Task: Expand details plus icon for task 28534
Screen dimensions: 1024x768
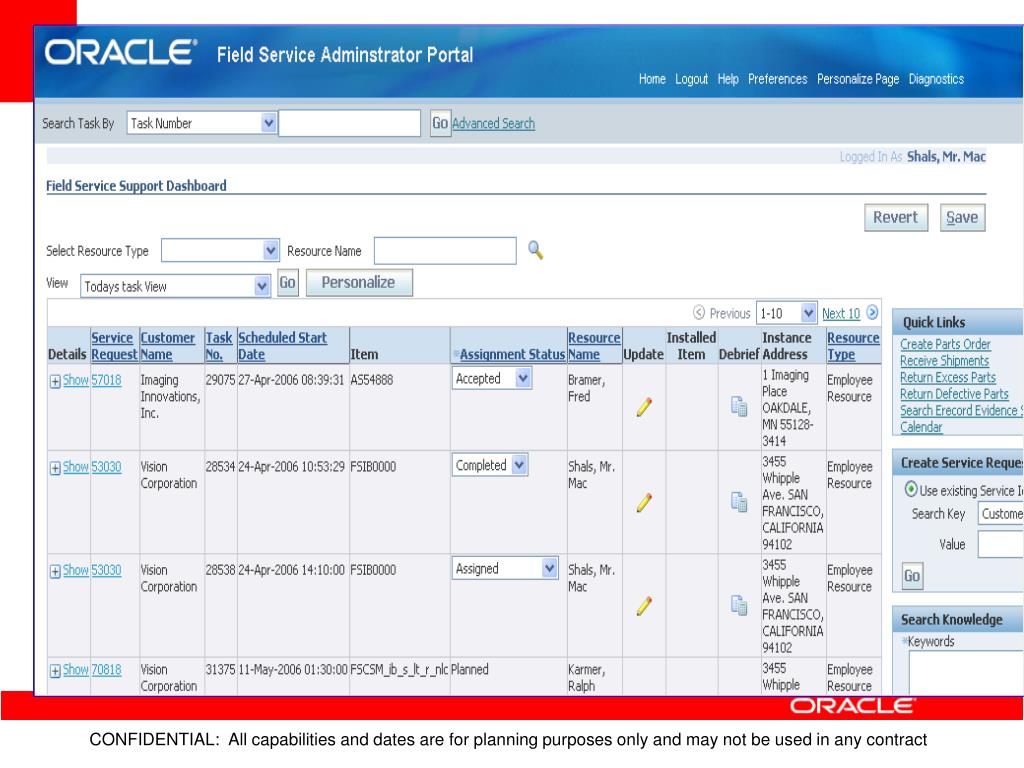Action: coord(56,468)
